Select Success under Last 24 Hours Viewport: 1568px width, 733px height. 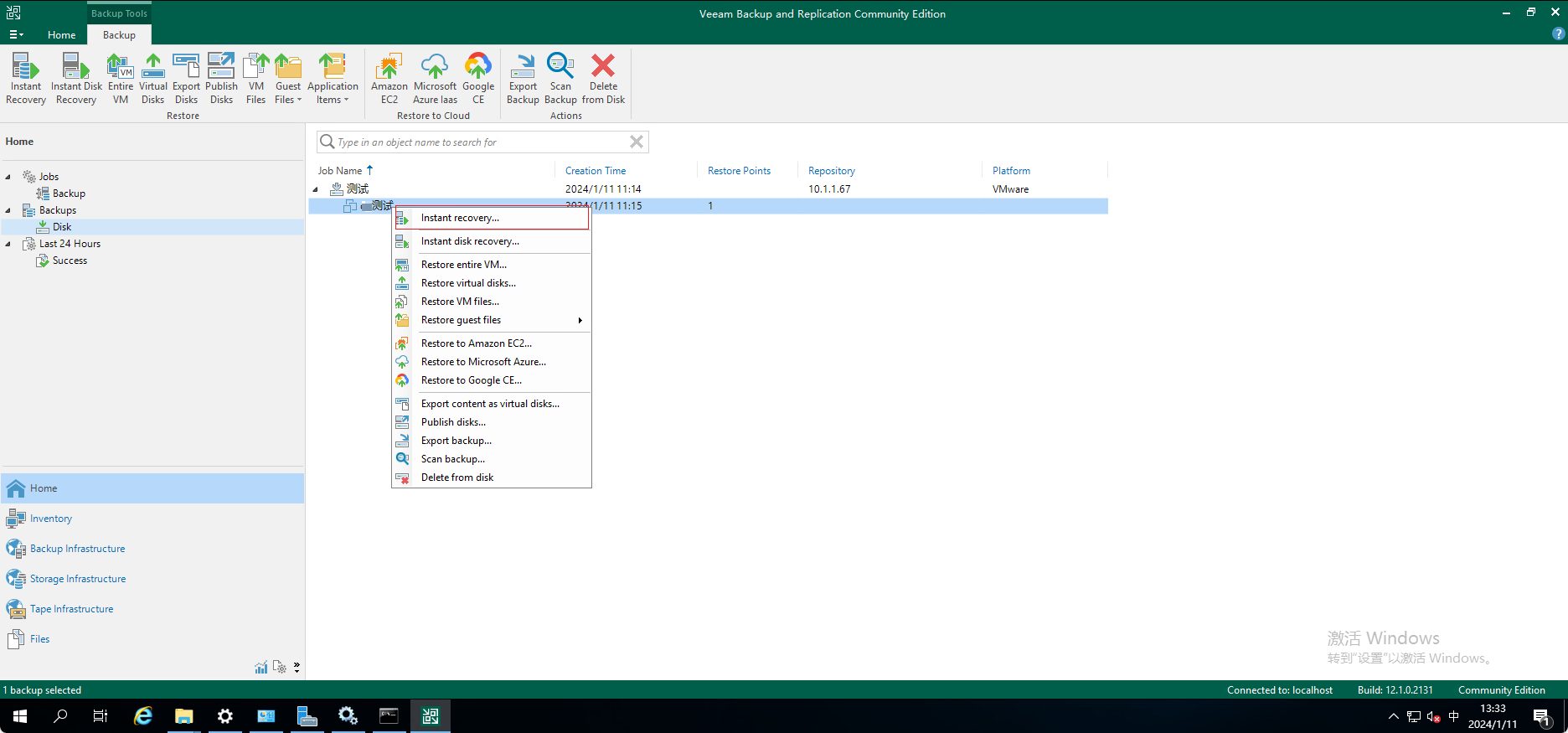point(70,261)
